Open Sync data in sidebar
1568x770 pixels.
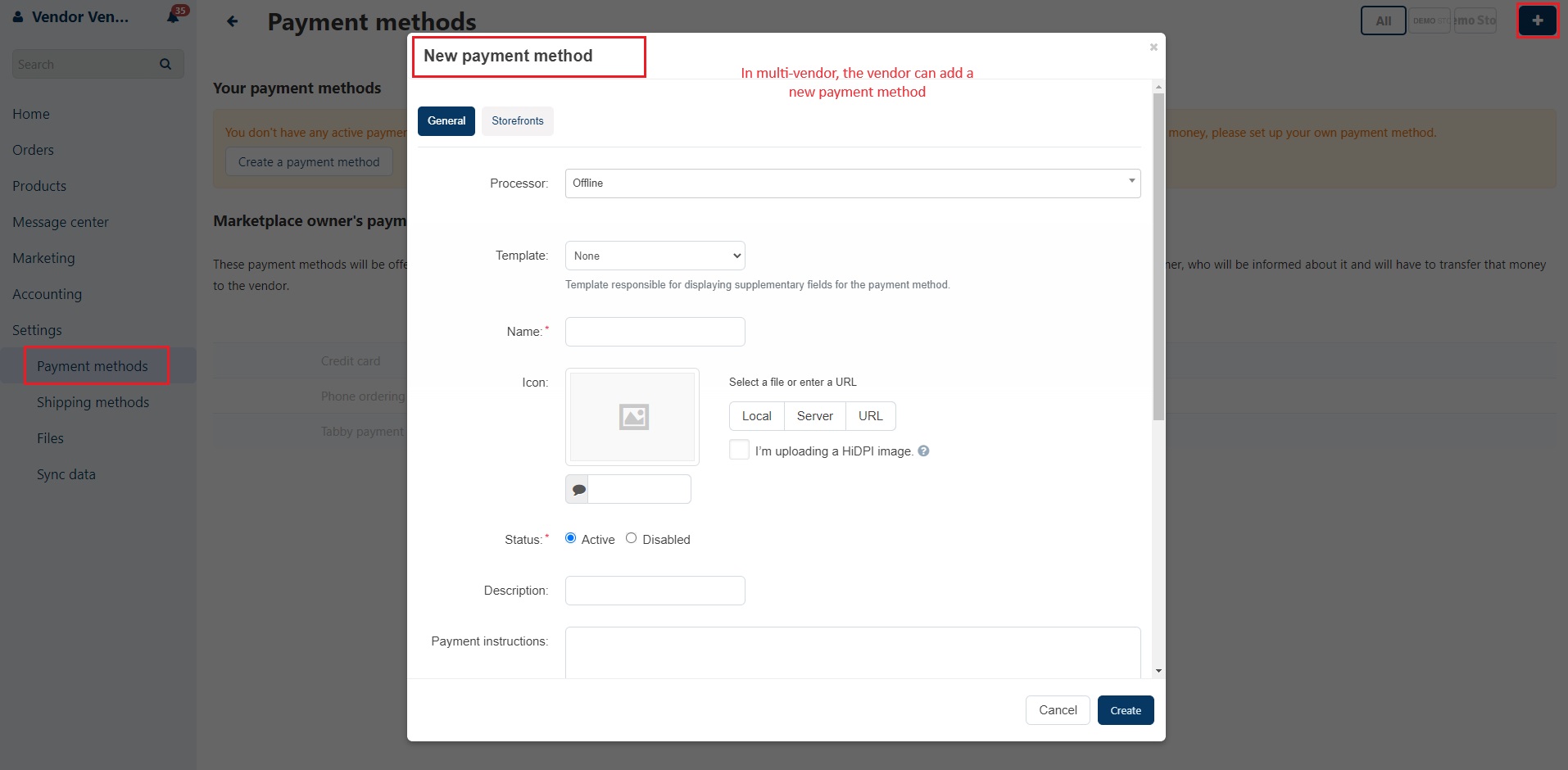point(66,474)
